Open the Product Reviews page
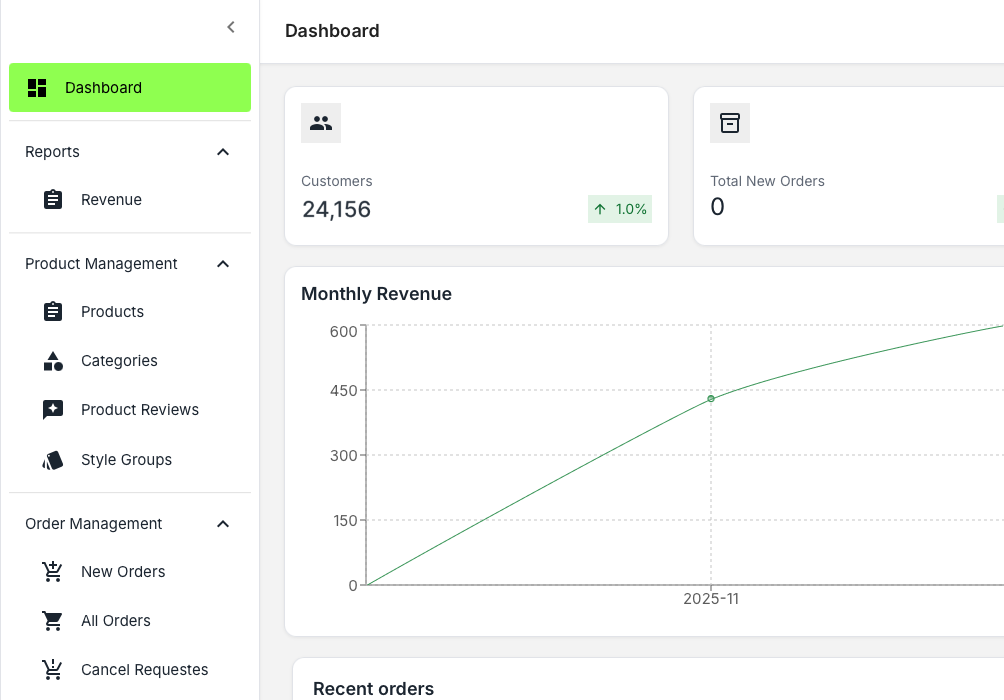 pyautogui.click(x=140, y=409)
